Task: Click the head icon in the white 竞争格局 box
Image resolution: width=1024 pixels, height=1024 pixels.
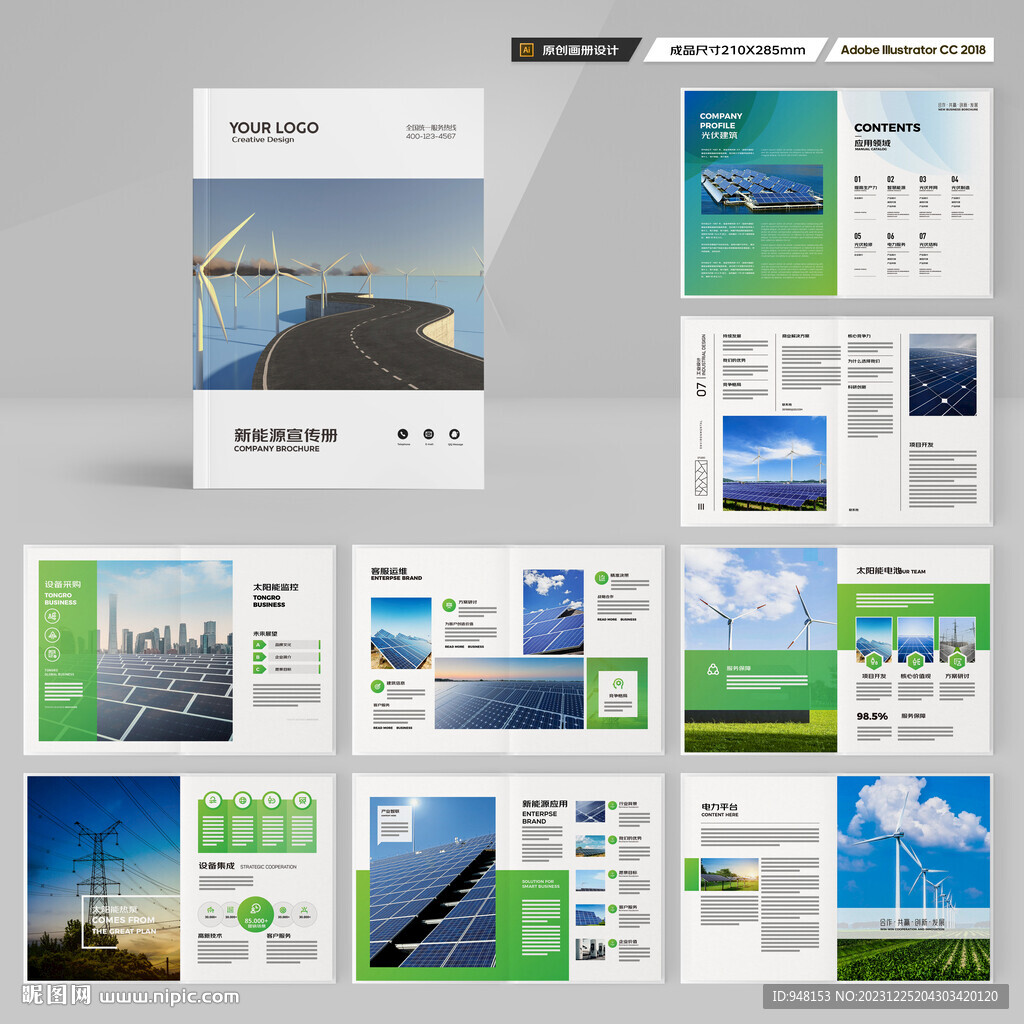Action: (618, 684)
